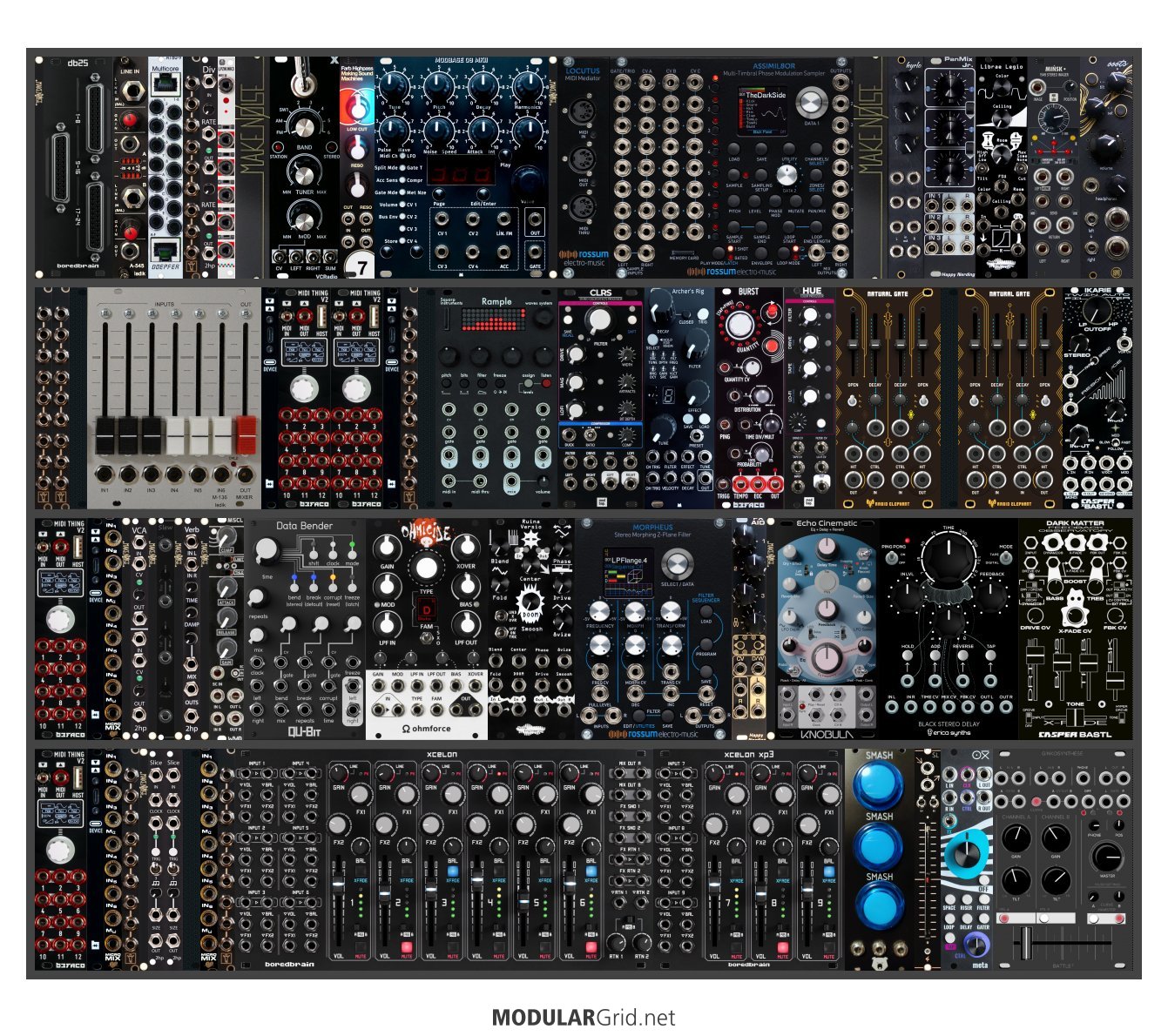Image resolution: width=1168 pixels, height=1036 pixels.
Task: Select the Archer's Rig module
Action: pos(679,399)
